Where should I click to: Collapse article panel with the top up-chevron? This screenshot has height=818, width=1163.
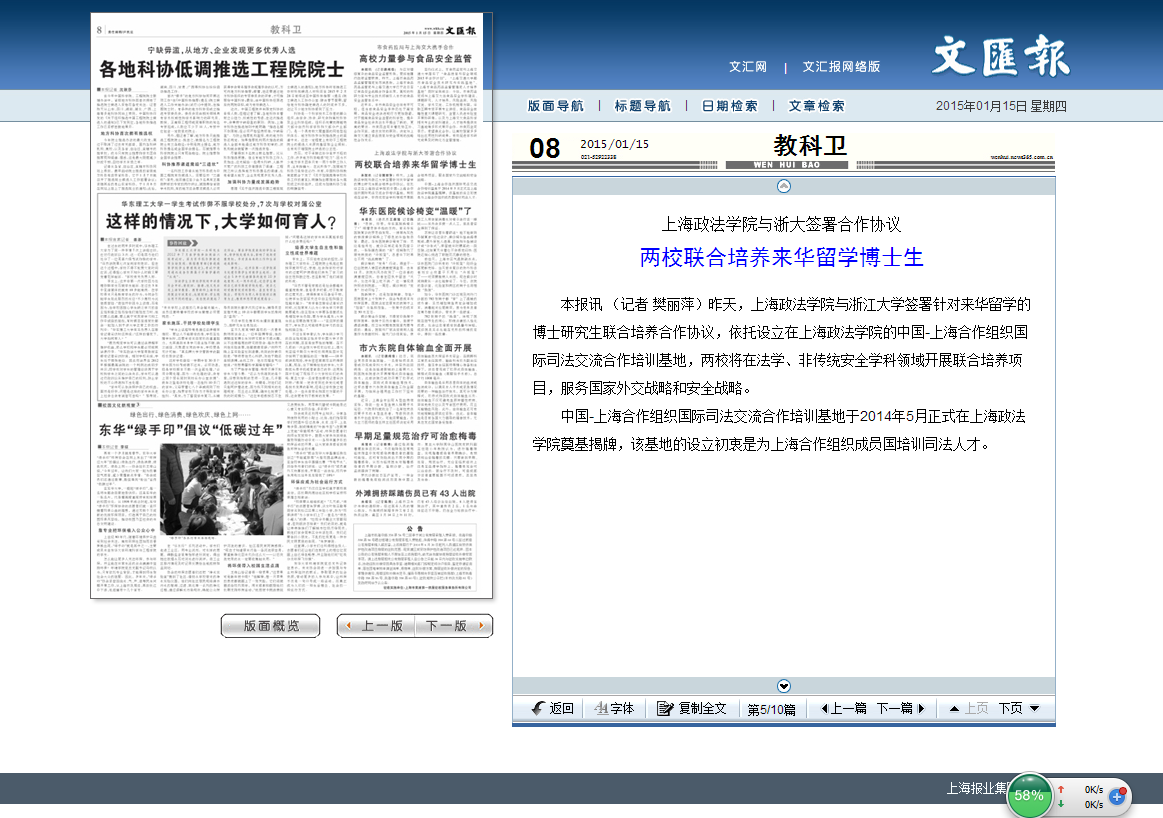(x=784, y=186)
